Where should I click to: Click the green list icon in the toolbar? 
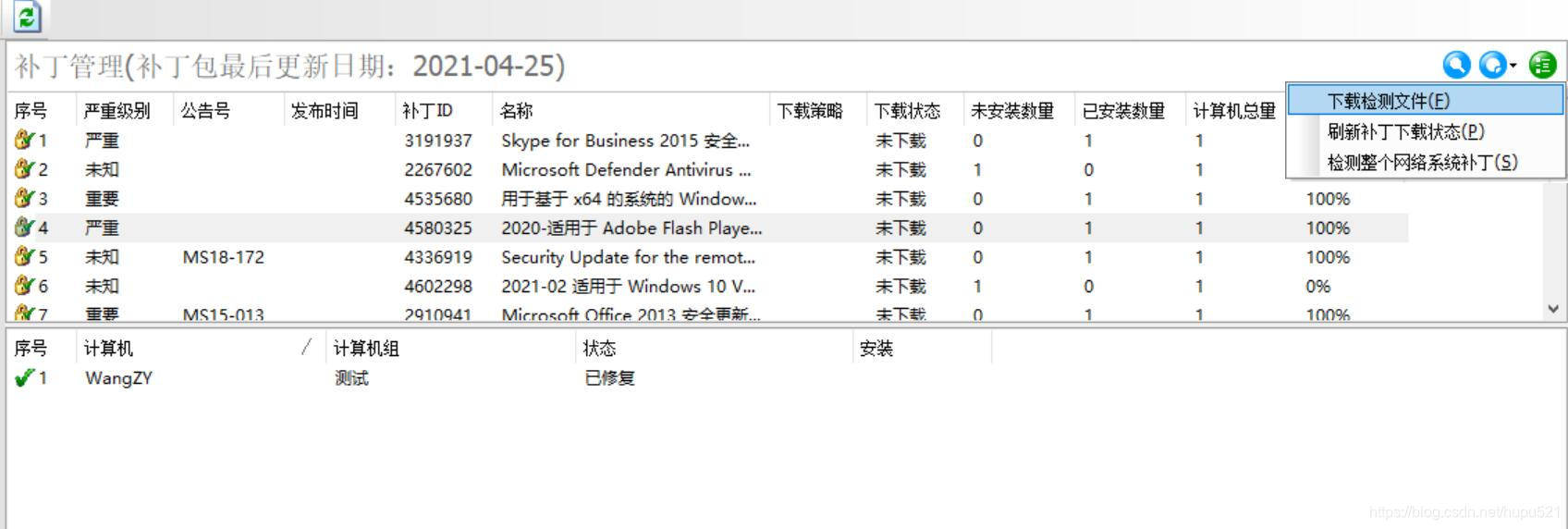click(x=1543, y=65)
